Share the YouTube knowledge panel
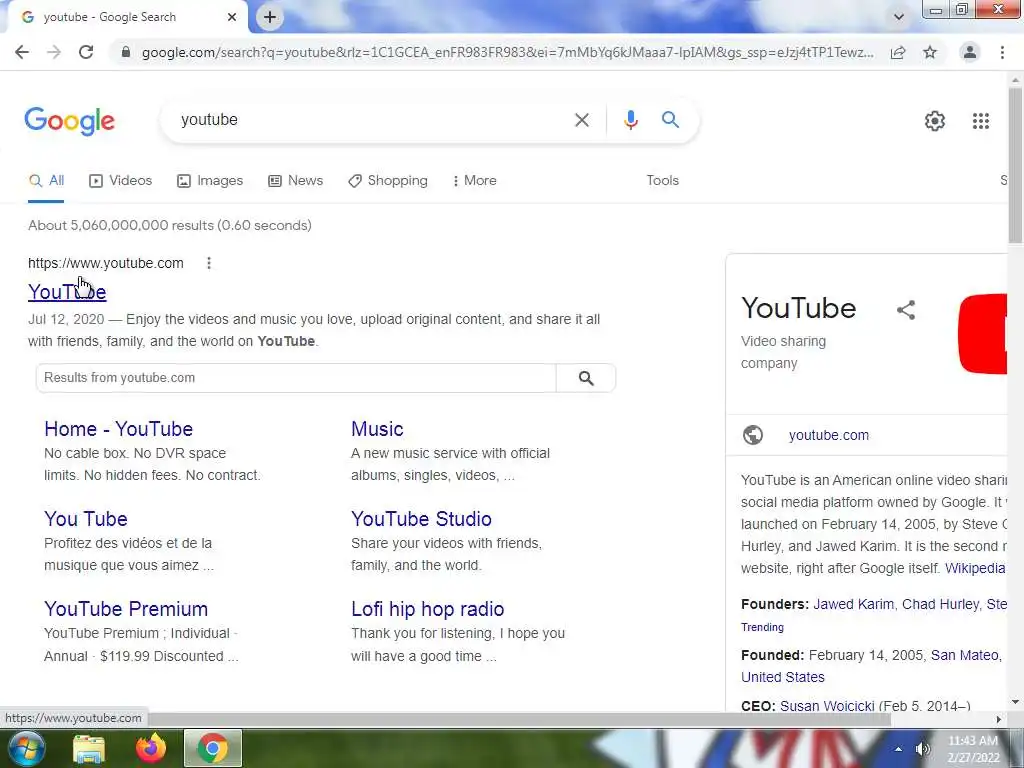Screen dimensions: 1024x768 tap(906, 310)
